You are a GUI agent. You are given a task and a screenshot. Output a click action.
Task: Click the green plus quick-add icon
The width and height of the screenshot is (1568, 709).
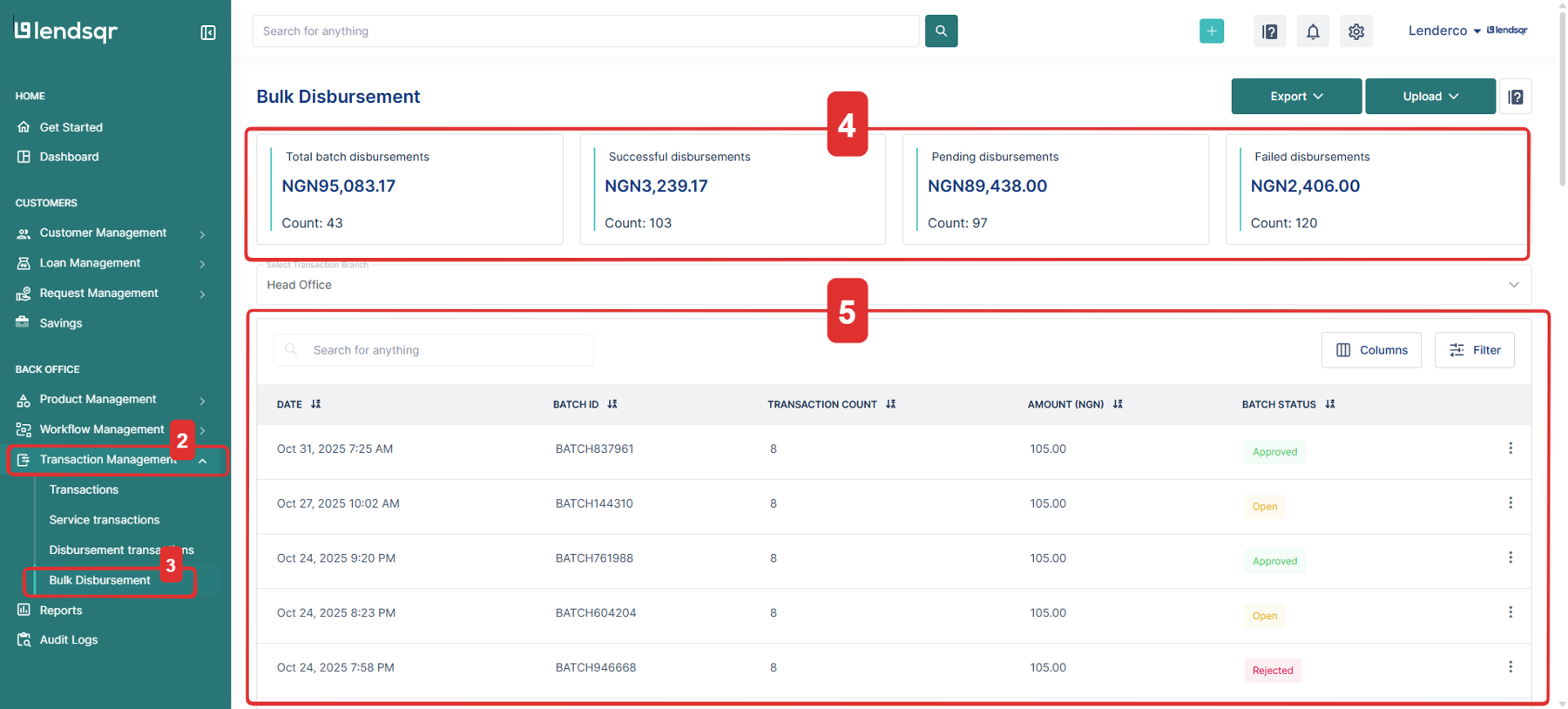[1211, 31]
